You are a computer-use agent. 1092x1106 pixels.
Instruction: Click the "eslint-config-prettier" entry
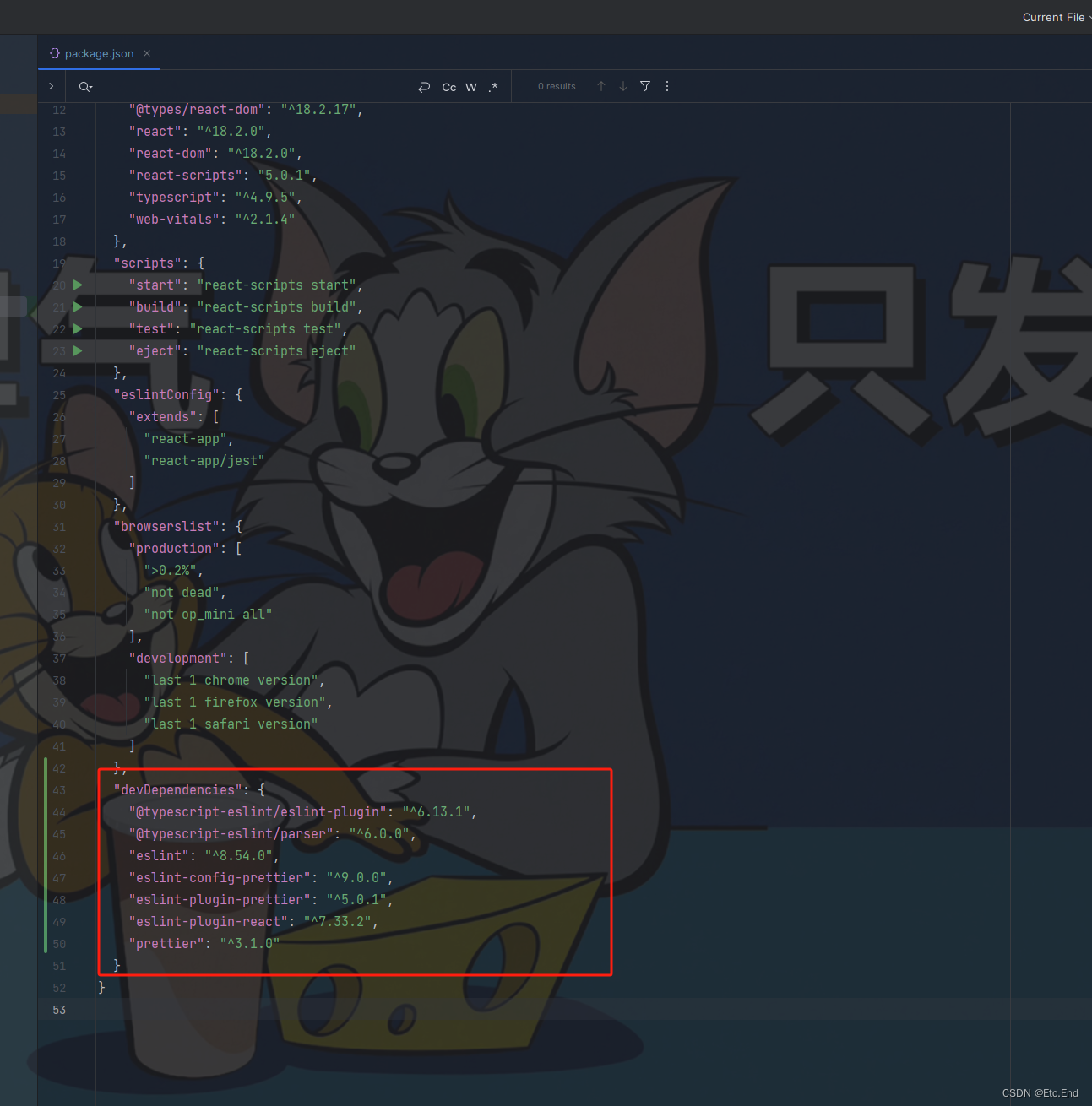(x=262, y=878)
